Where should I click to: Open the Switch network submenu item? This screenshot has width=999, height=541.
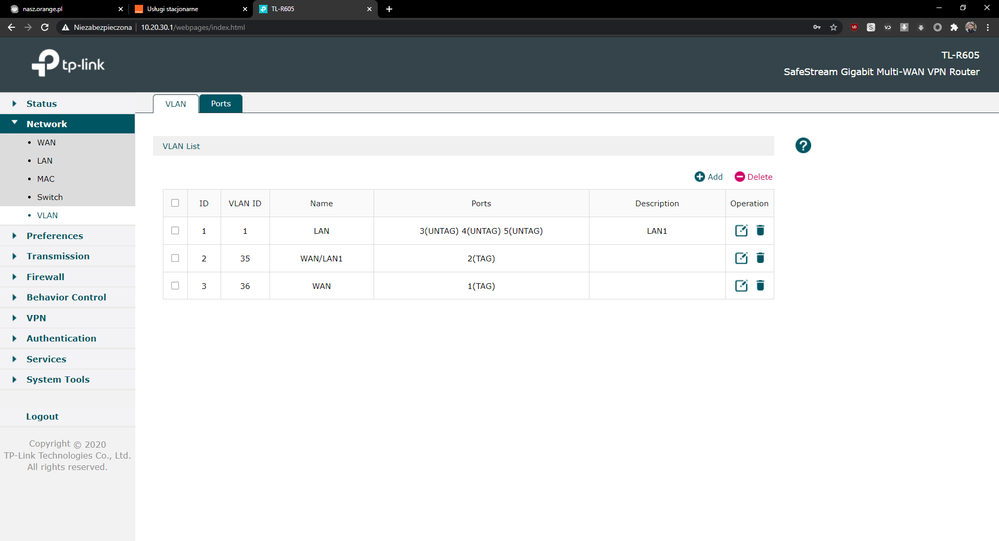click(x=49, y=197)
